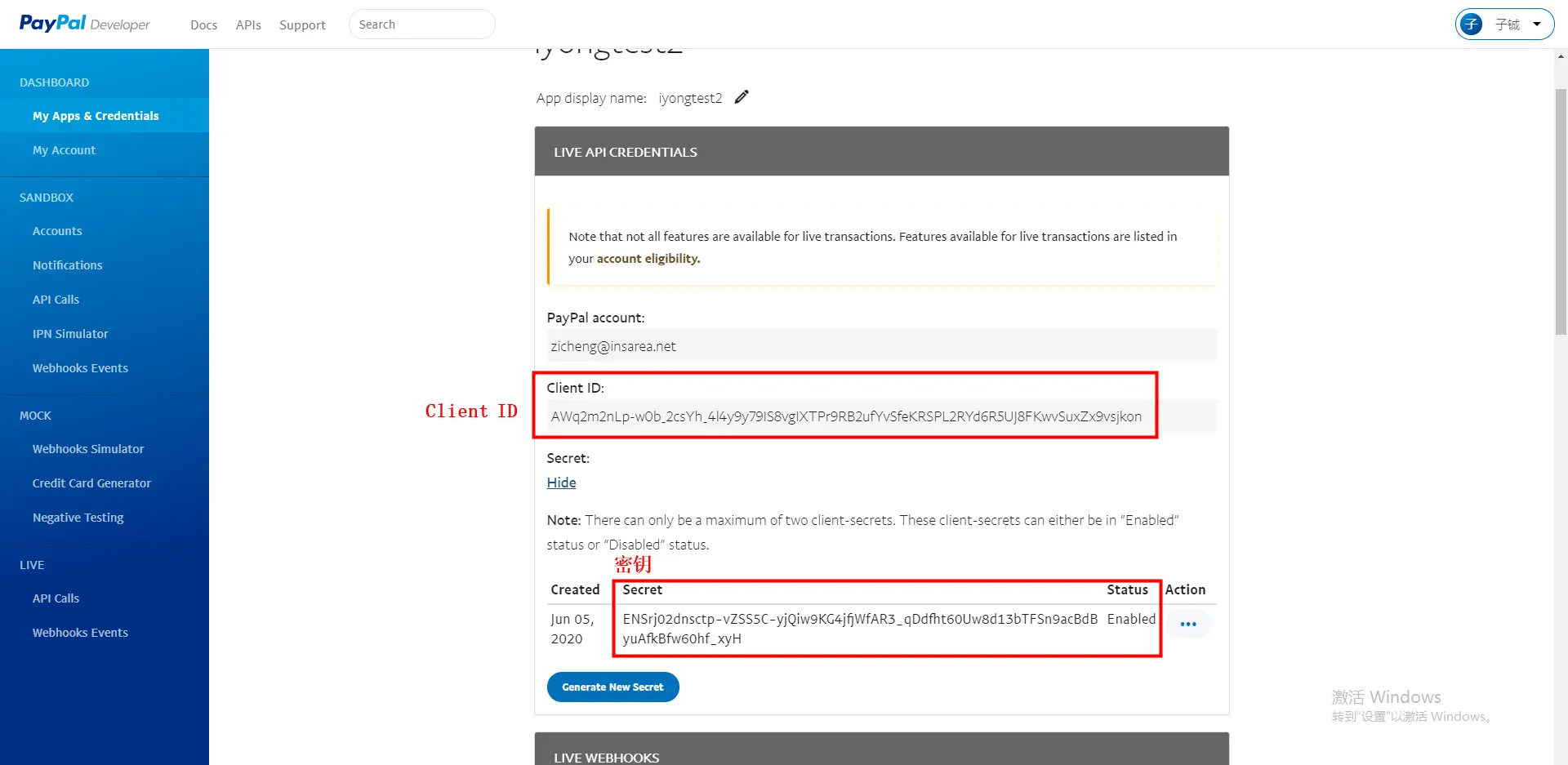Select the secret key text

click(860, 629)
